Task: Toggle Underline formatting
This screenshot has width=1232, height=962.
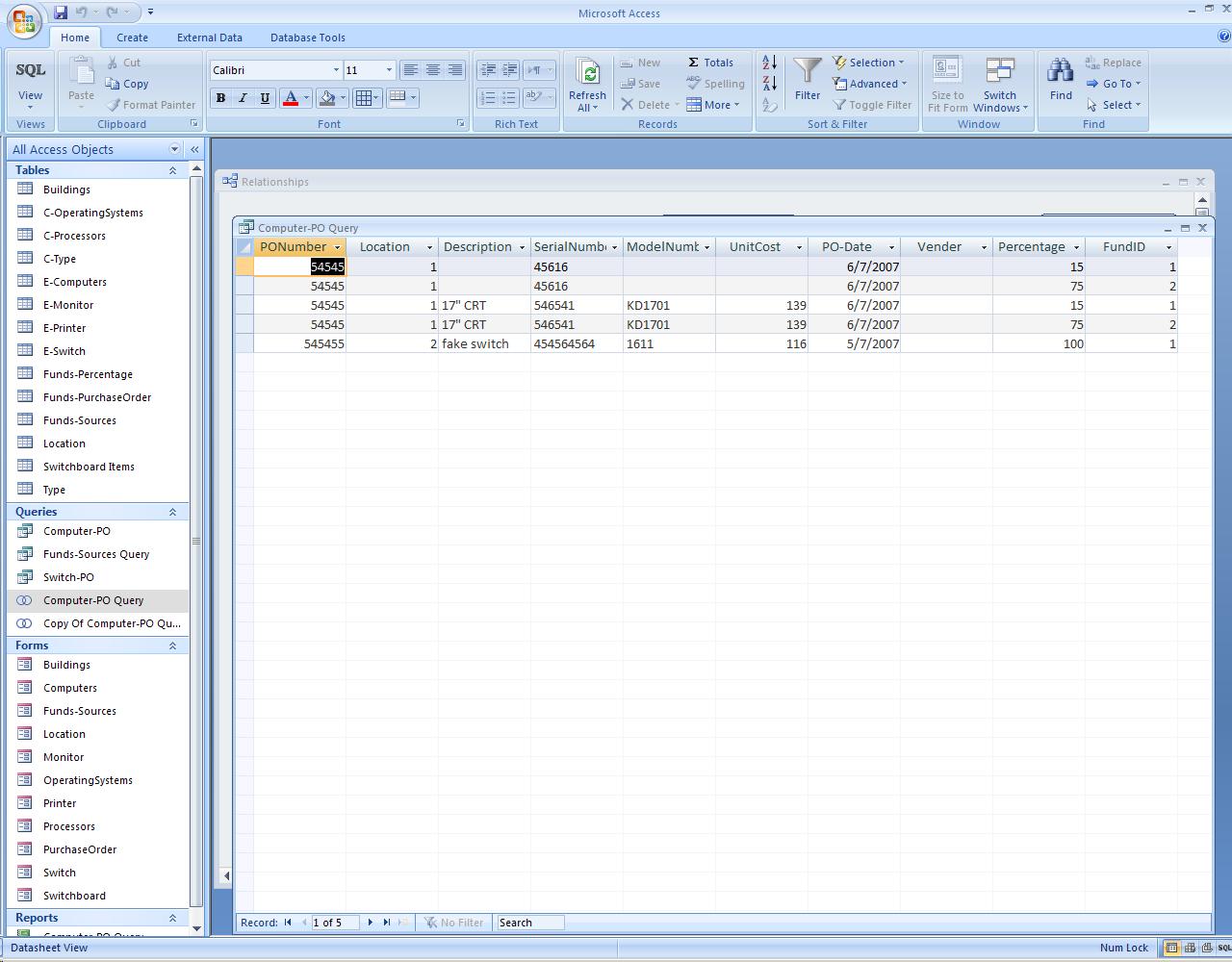Action: (x=265, y=97)
